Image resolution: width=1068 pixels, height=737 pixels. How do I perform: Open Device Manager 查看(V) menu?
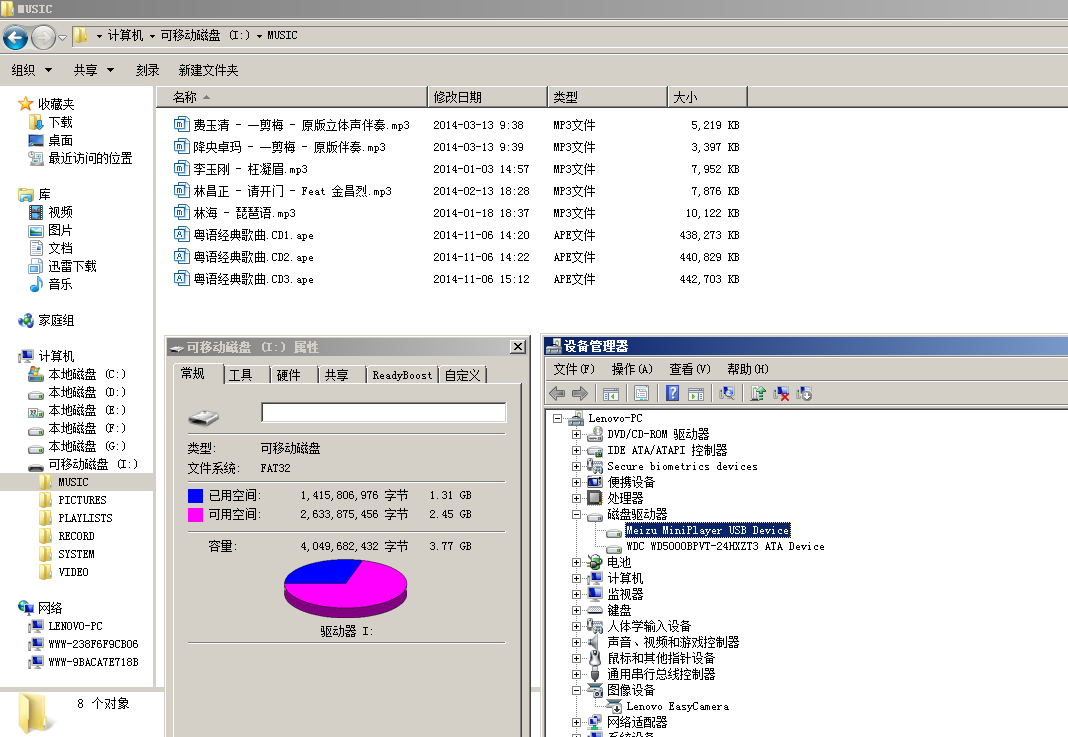(x=690, y=369)
